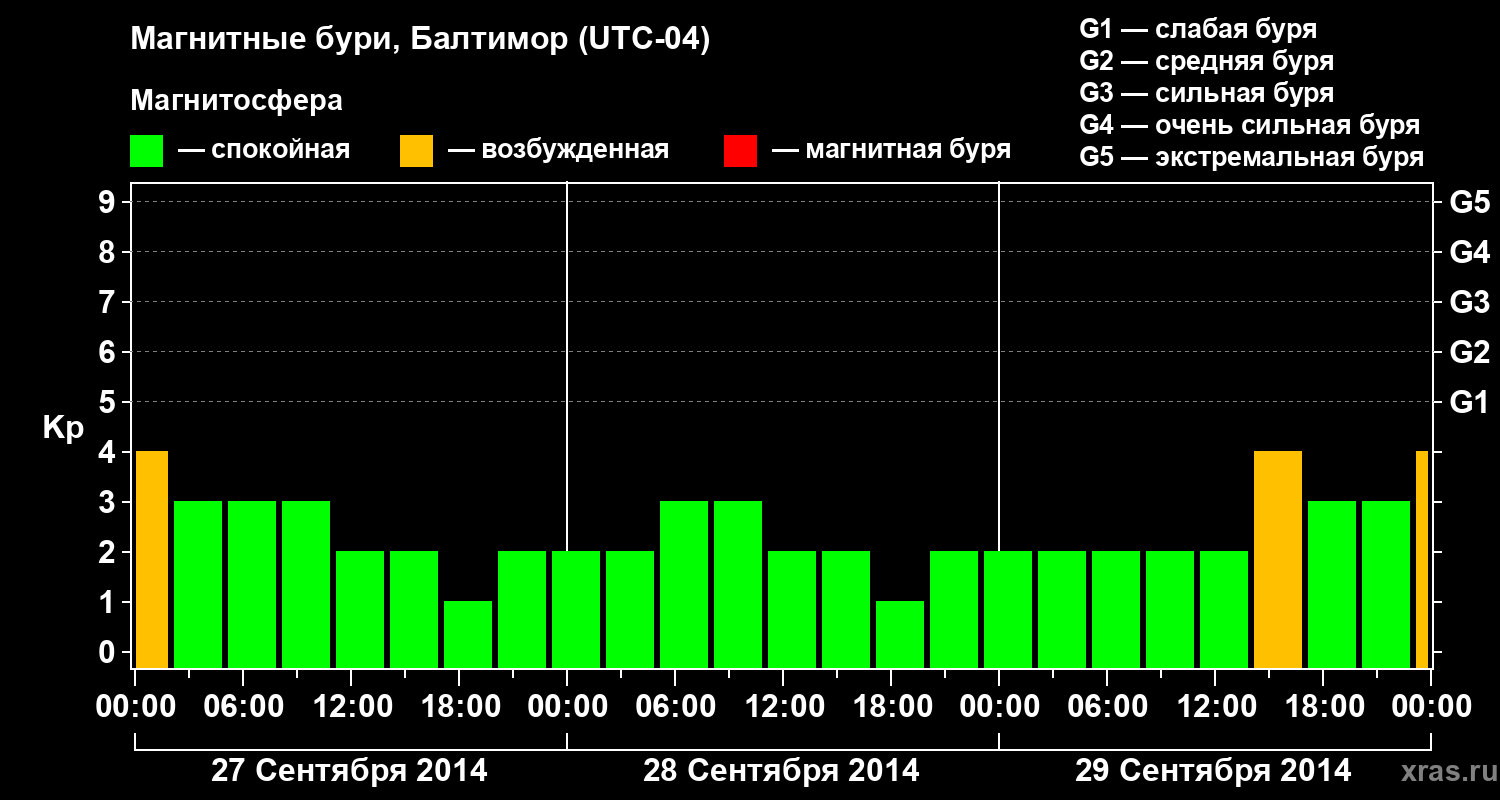
Task: Click the thin orange bar at the chart's final 00:00
Action: [1422, 560]
